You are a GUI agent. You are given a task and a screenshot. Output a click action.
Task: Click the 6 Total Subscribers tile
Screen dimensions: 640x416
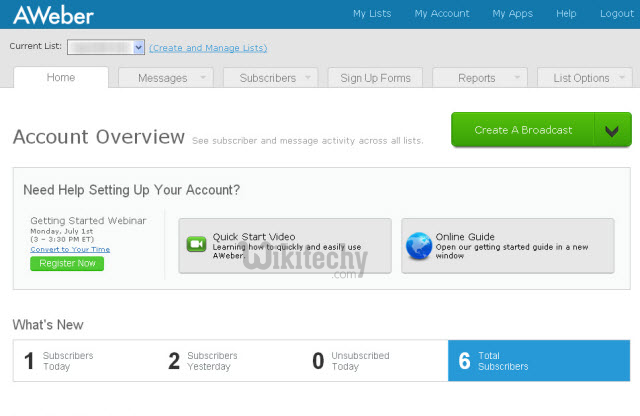(539, 361)
